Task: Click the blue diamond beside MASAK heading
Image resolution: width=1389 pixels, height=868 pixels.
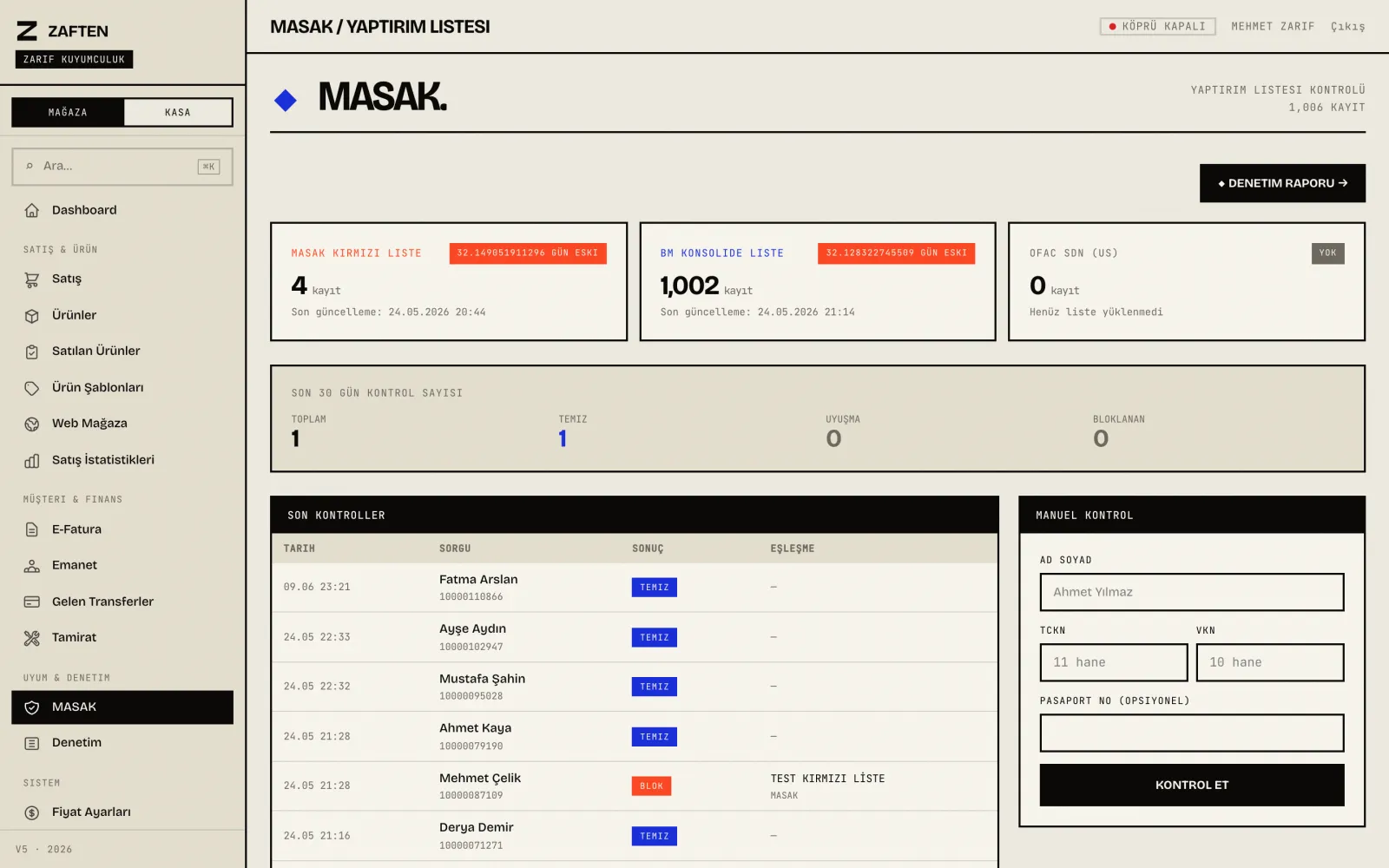Action: [286, 101]
